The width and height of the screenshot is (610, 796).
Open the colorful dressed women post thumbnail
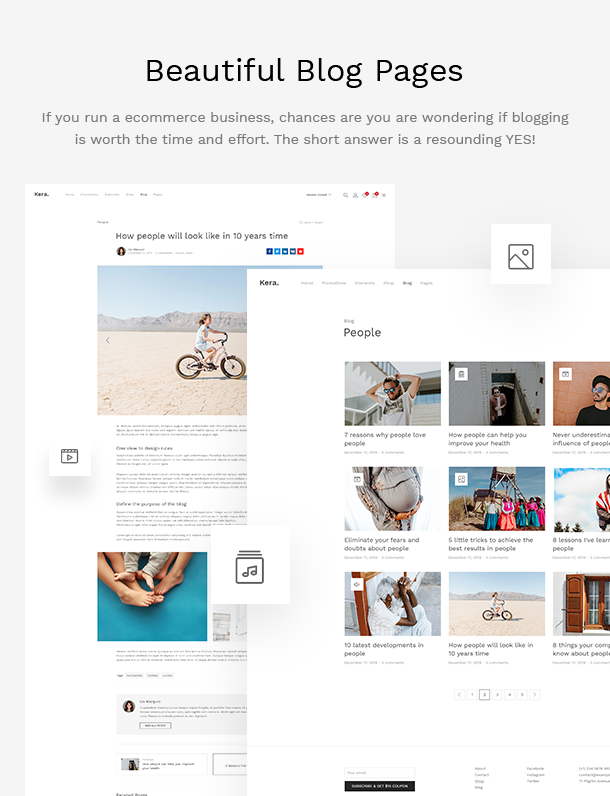click(497, 499)
